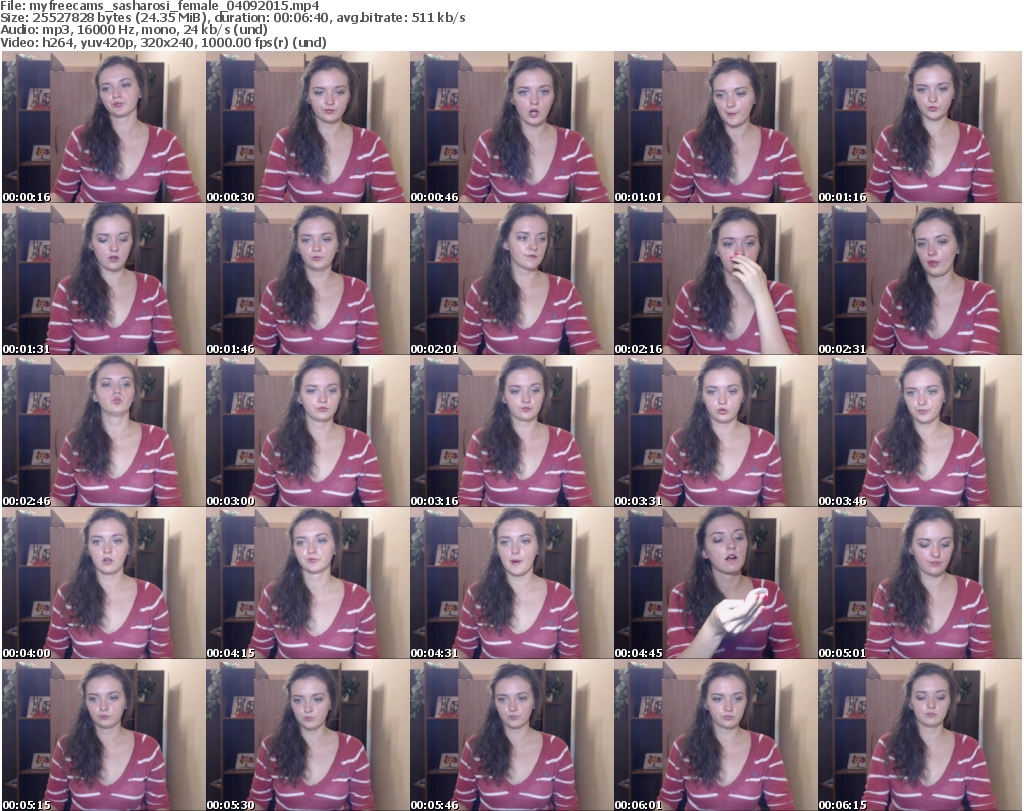This screenshot has width=1024, height=811.
Task: Click the 'File:' name header line
Action: pyautogui.click(x=160, y=6)
